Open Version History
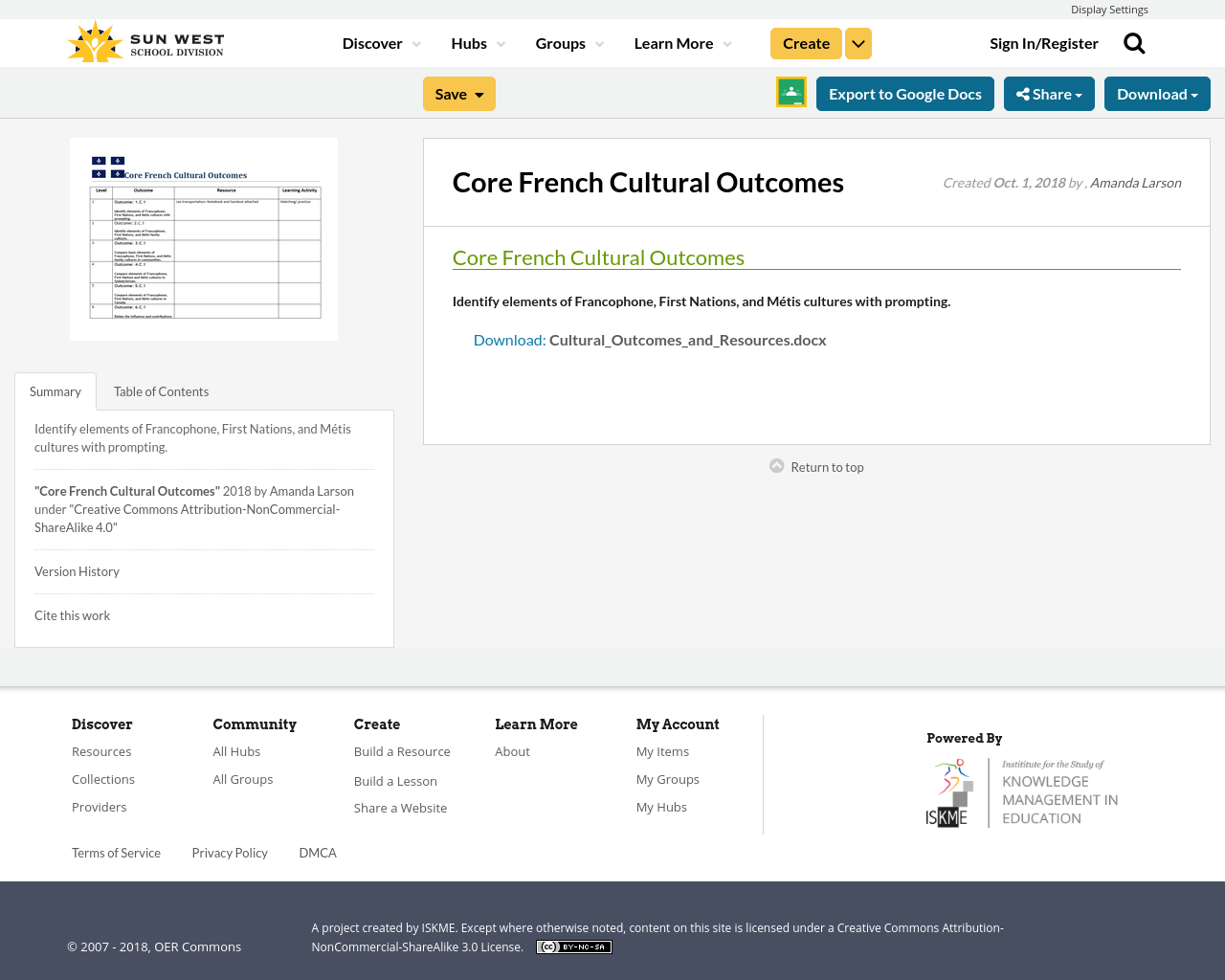The width and height of the screenshot is (1225, 980). (77, 570)
